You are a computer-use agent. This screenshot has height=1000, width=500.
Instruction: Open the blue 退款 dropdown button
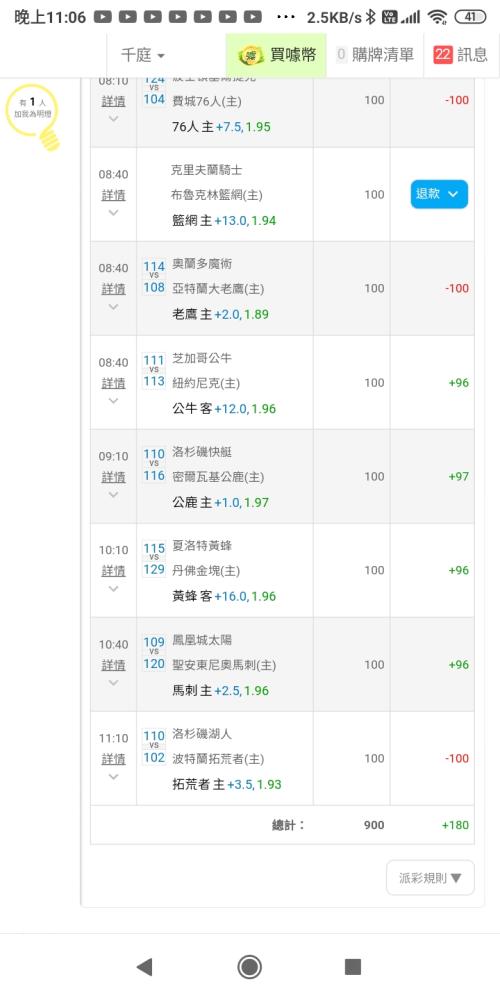[439, 195]
